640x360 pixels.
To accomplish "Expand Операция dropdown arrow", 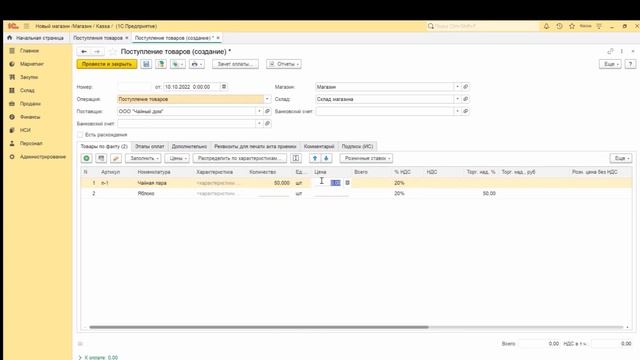I will [267, 99].
